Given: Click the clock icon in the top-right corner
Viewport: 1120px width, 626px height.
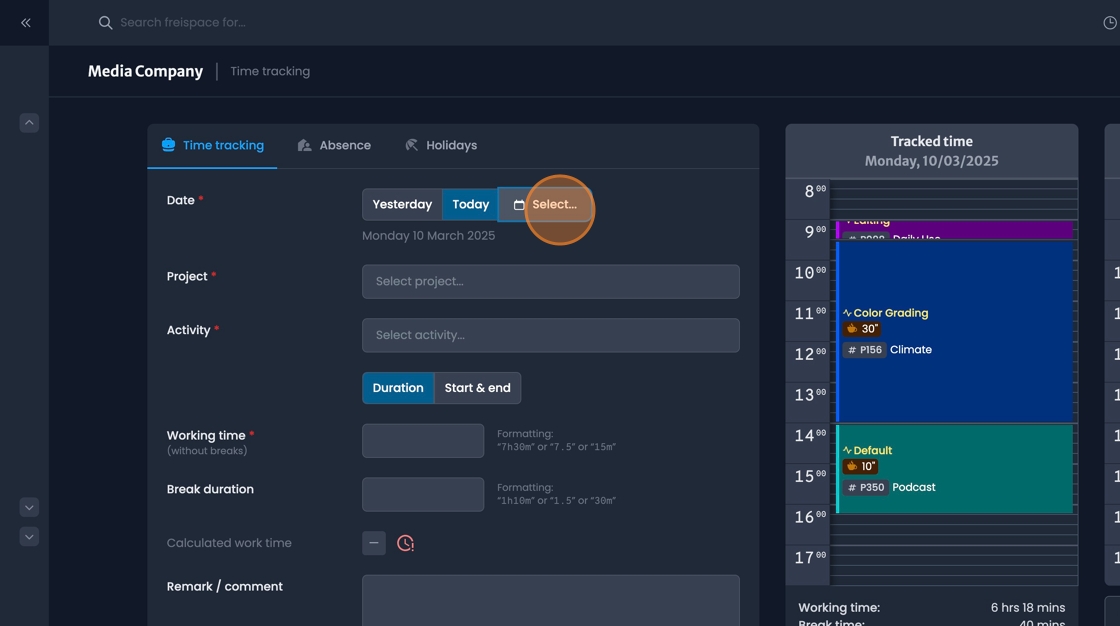Looking at the screenshot, I should pos(1111,22).
